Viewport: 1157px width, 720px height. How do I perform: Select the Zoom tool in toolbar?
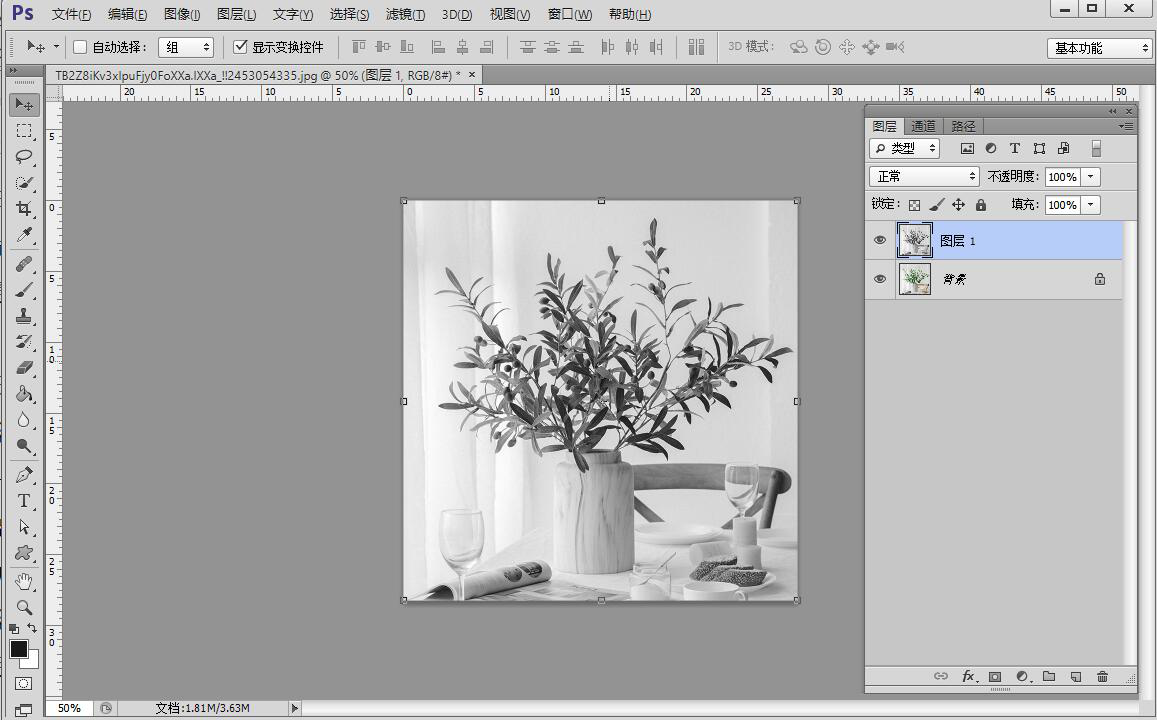pos(24,607)
